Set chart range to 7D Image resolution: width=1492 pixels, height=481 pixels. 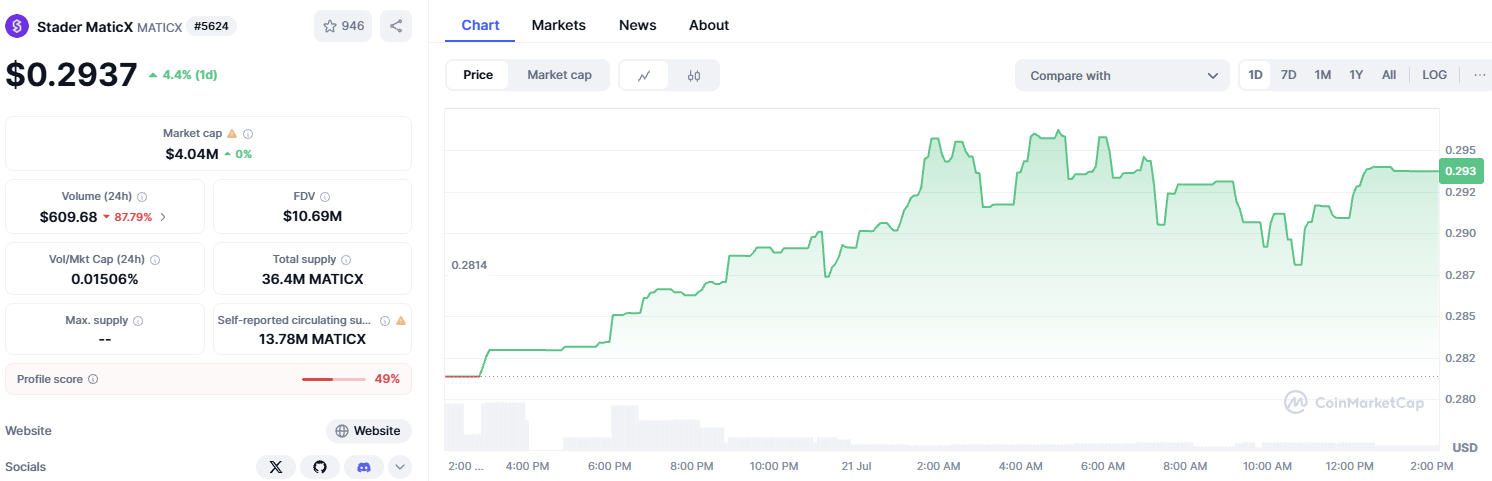coord(1289,75)
